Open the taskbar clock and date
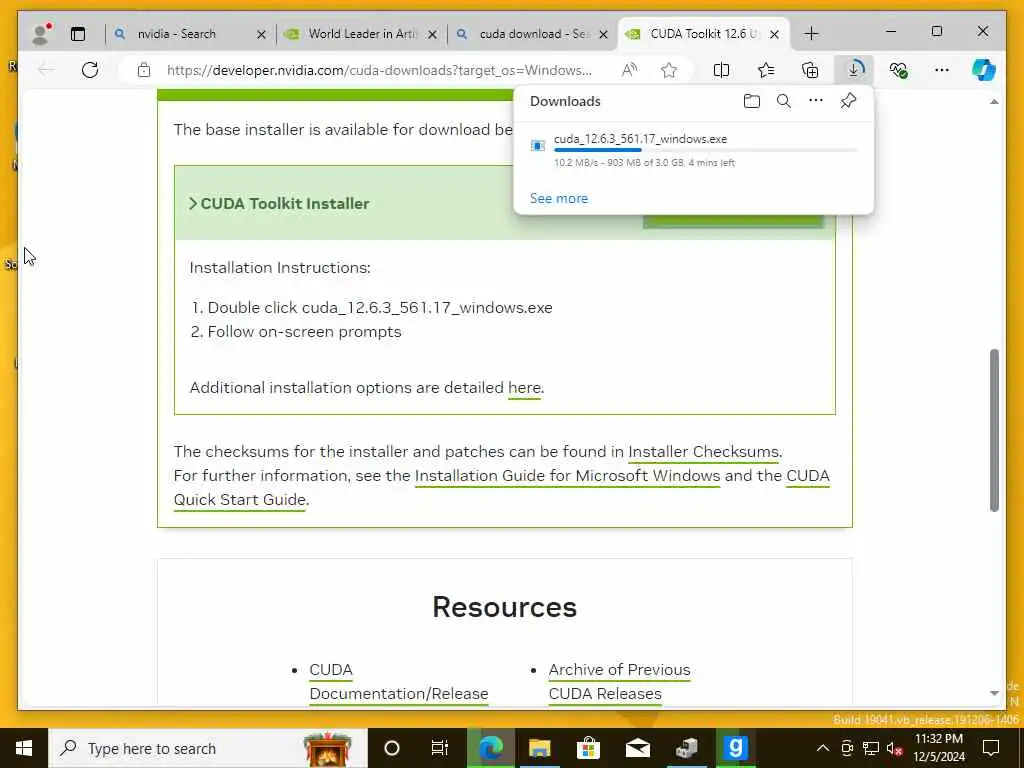 click(938, 748)
